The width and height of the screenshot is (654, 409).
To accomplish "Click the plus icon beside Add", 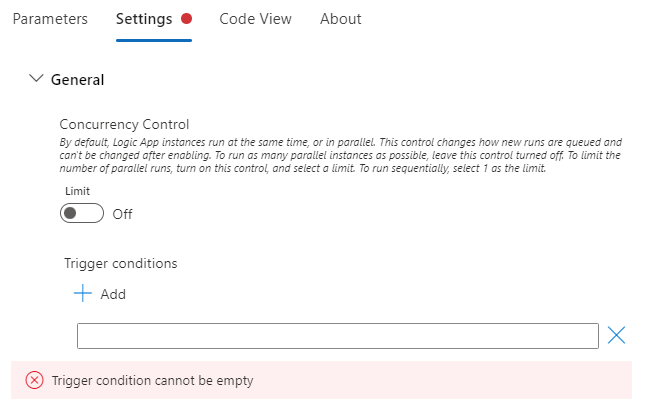I will click(82, 294).
